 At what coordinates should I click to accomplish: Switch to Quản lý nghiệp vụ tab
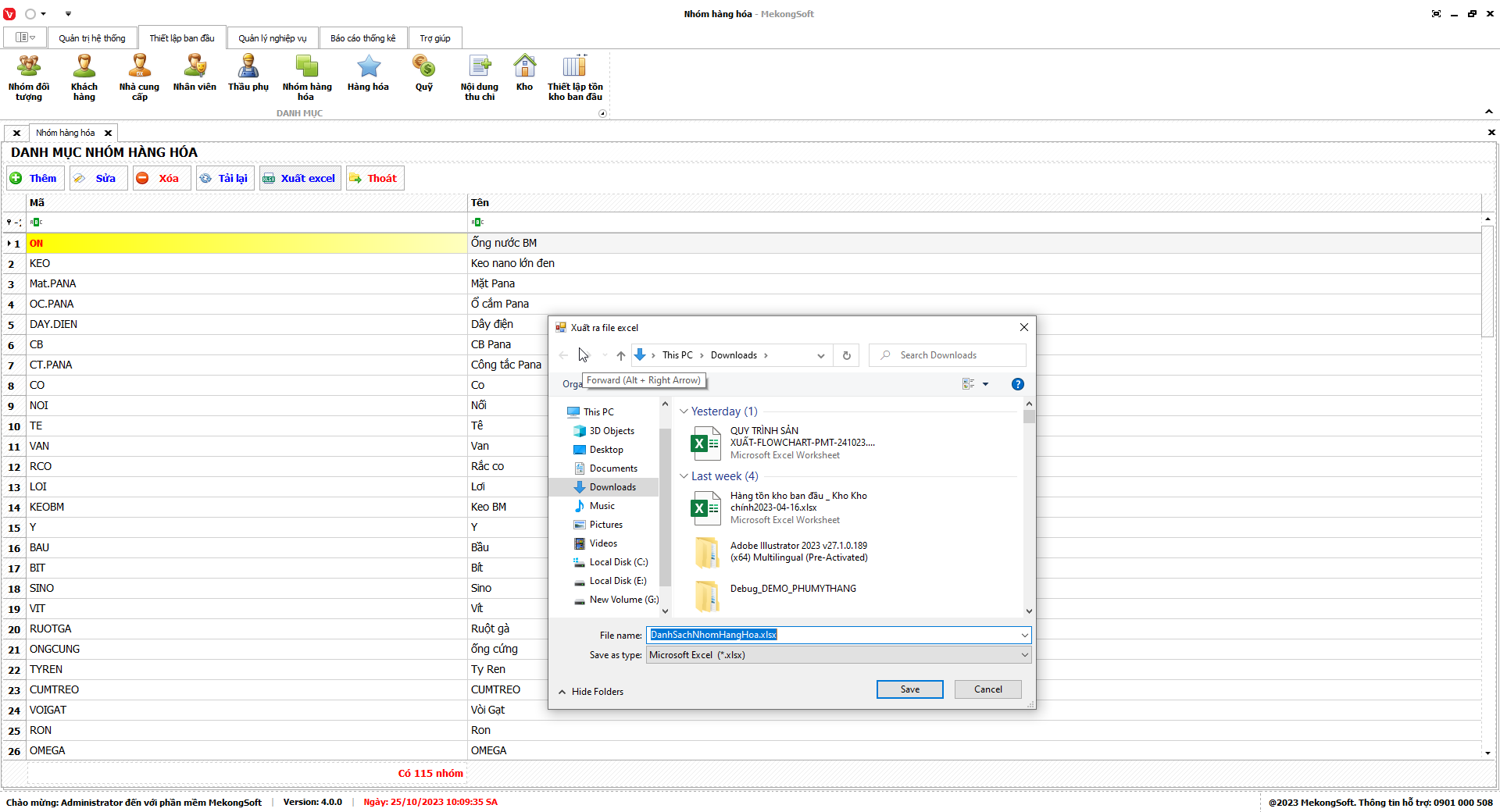[x=273, y=38]
